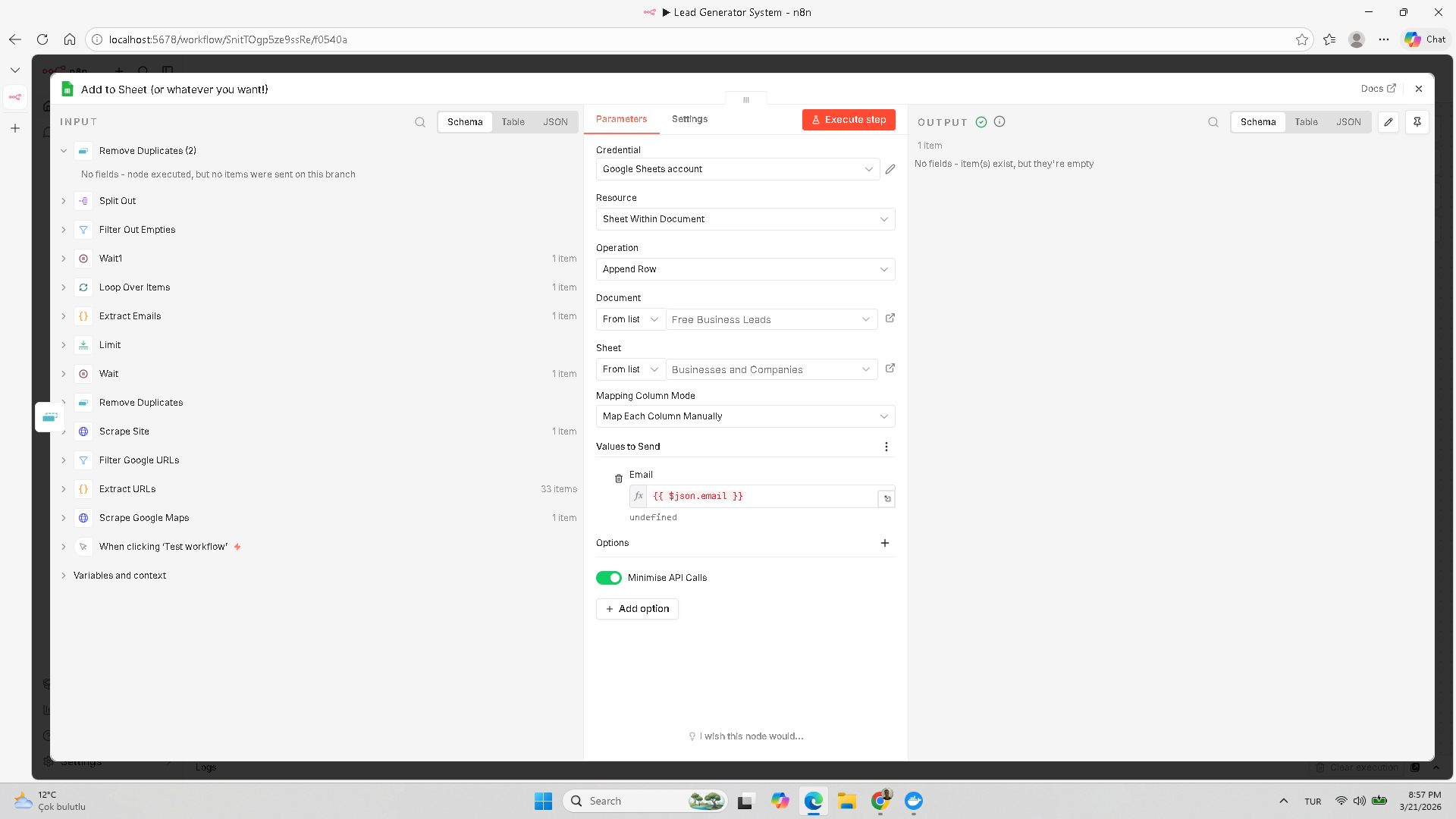Select the Parameters tab

pyautogui.click(x=621, y=119)
